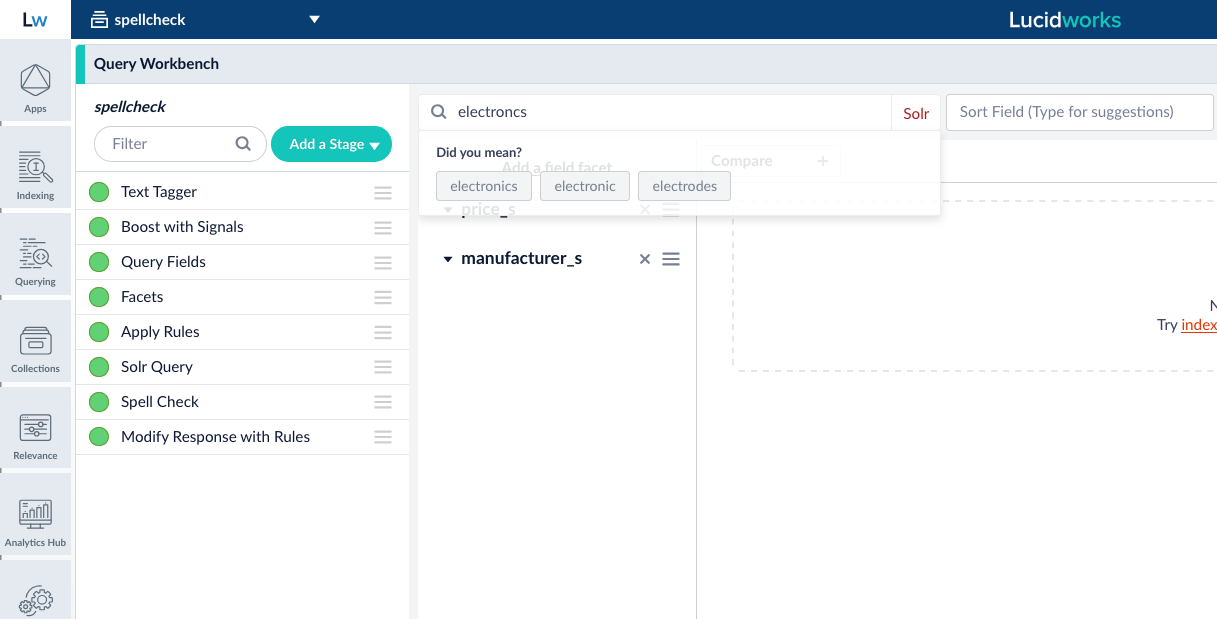This screenshot has height=619, width=1217.
Task: Click the drag handle for Apply Rules
Action: [x=383, y=332]
